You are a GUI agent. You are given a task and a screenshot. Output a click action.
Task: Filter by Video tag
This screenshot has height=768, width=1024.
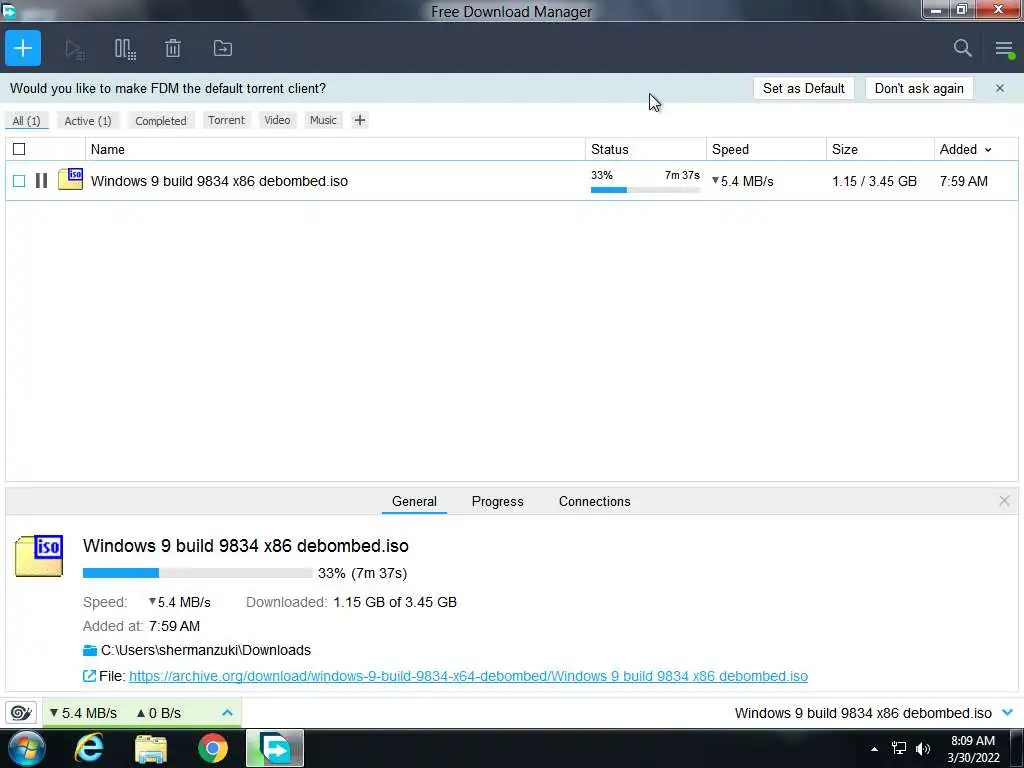[277, 120]
